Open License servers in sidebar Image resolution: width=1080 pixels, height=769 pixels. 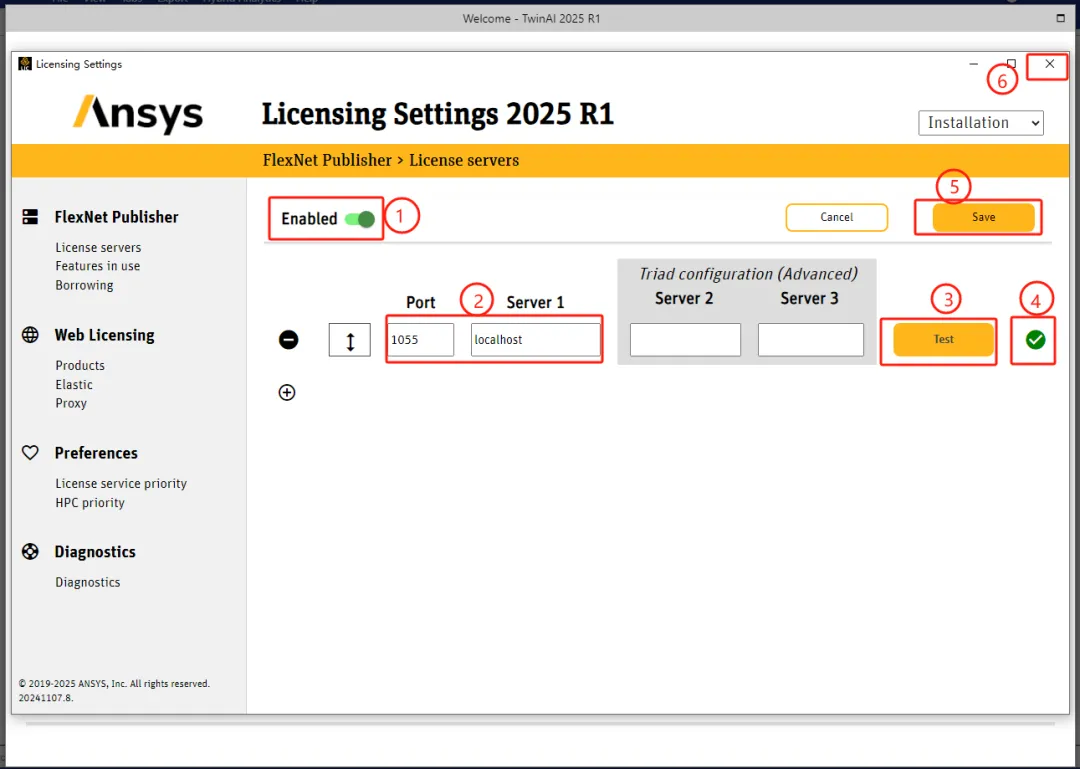[x=98, y=247]
